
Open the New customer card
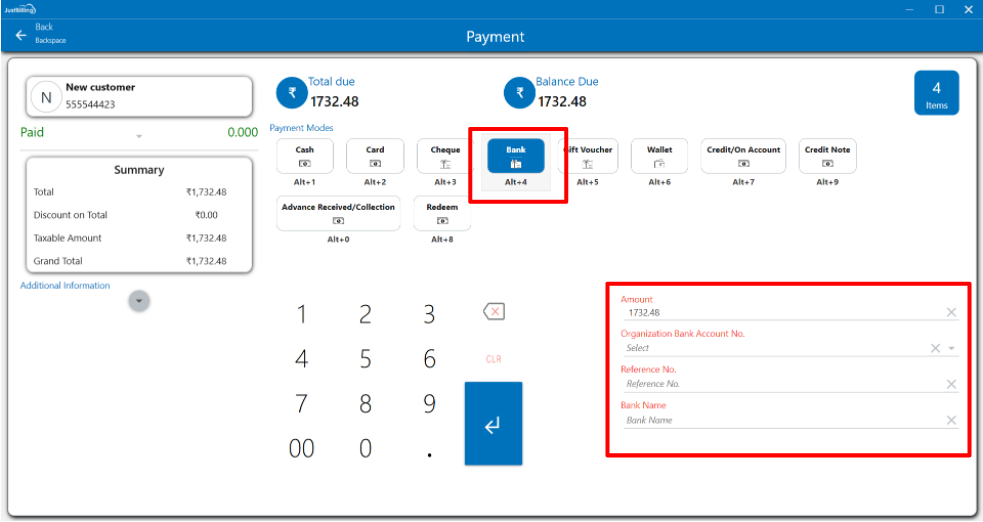[139, 96]
